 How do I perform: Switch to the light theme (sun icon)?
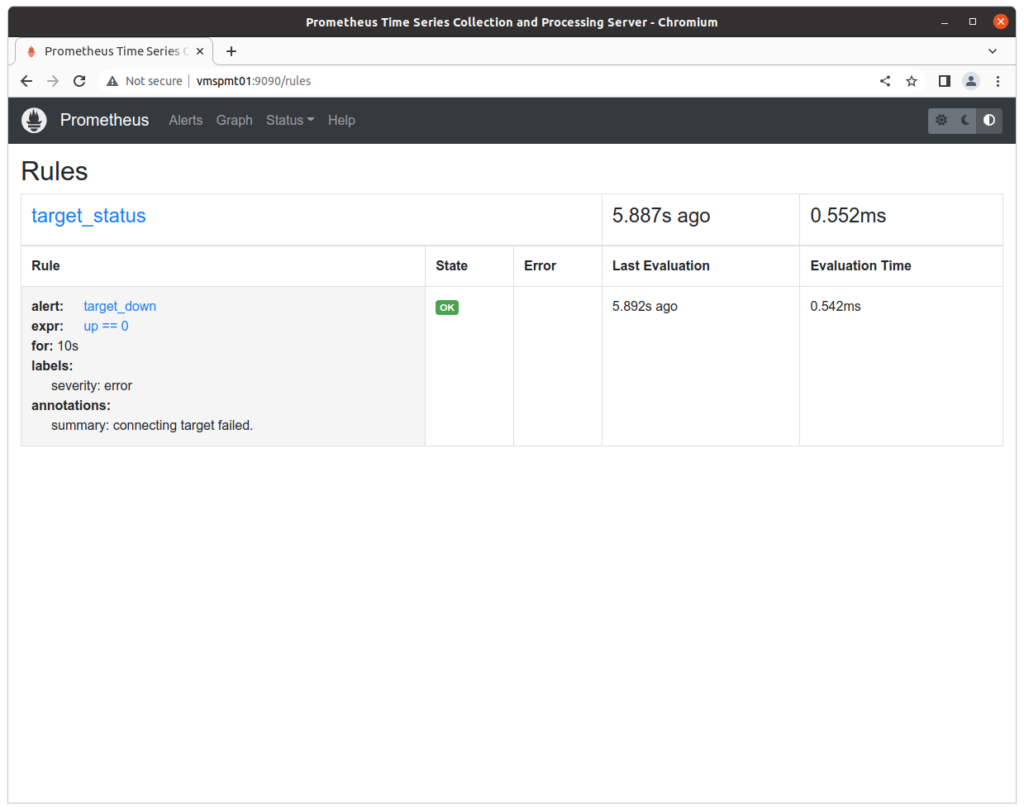tap(941, 120)
